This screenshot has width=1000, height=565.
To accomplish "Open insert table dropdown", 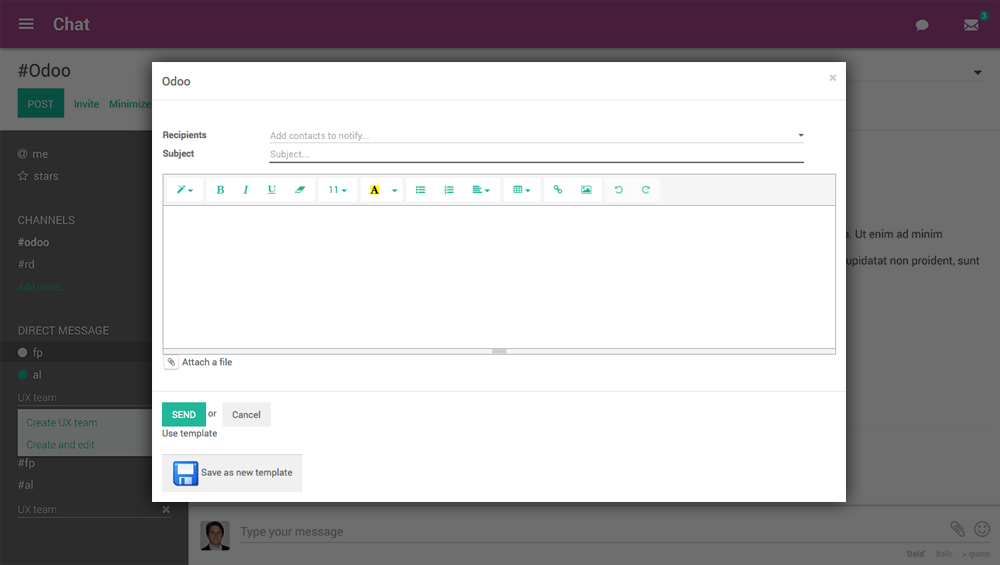I will point(522,189).
